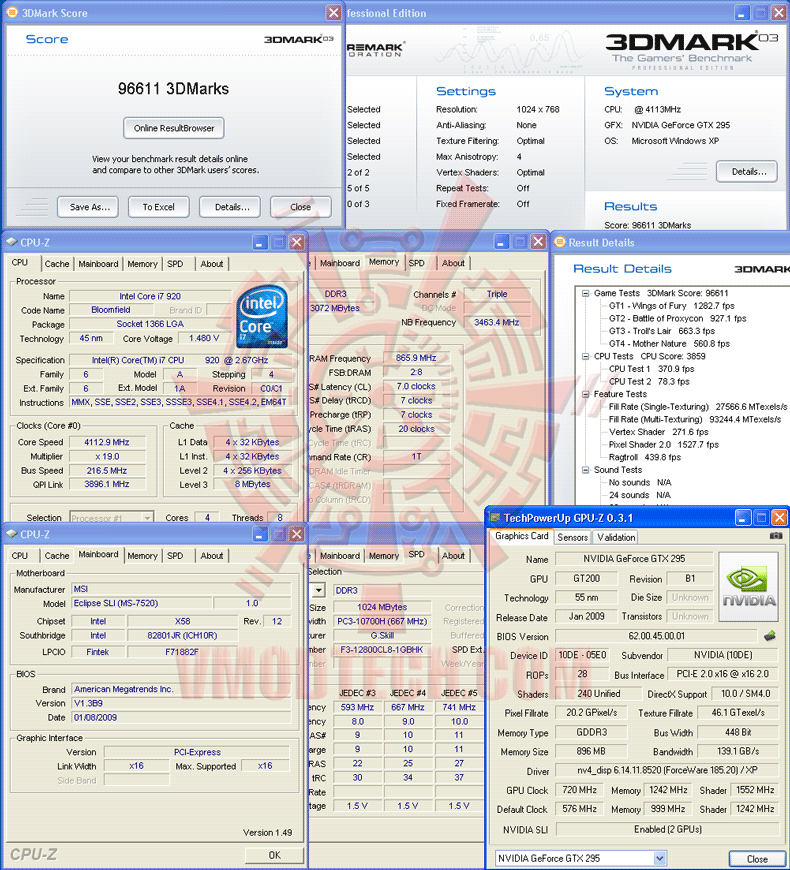This screenshot has width=790, height=870.
Task: Click the 3DMark Score window title icon
Action: coord(12,12)
